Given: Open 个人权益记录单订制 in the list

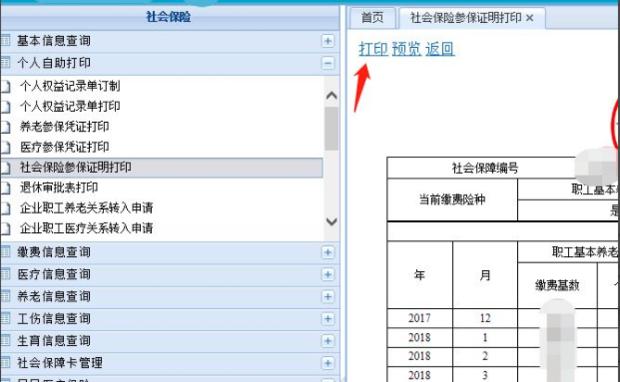Looking at the screenshot, I should click(70, 86).
